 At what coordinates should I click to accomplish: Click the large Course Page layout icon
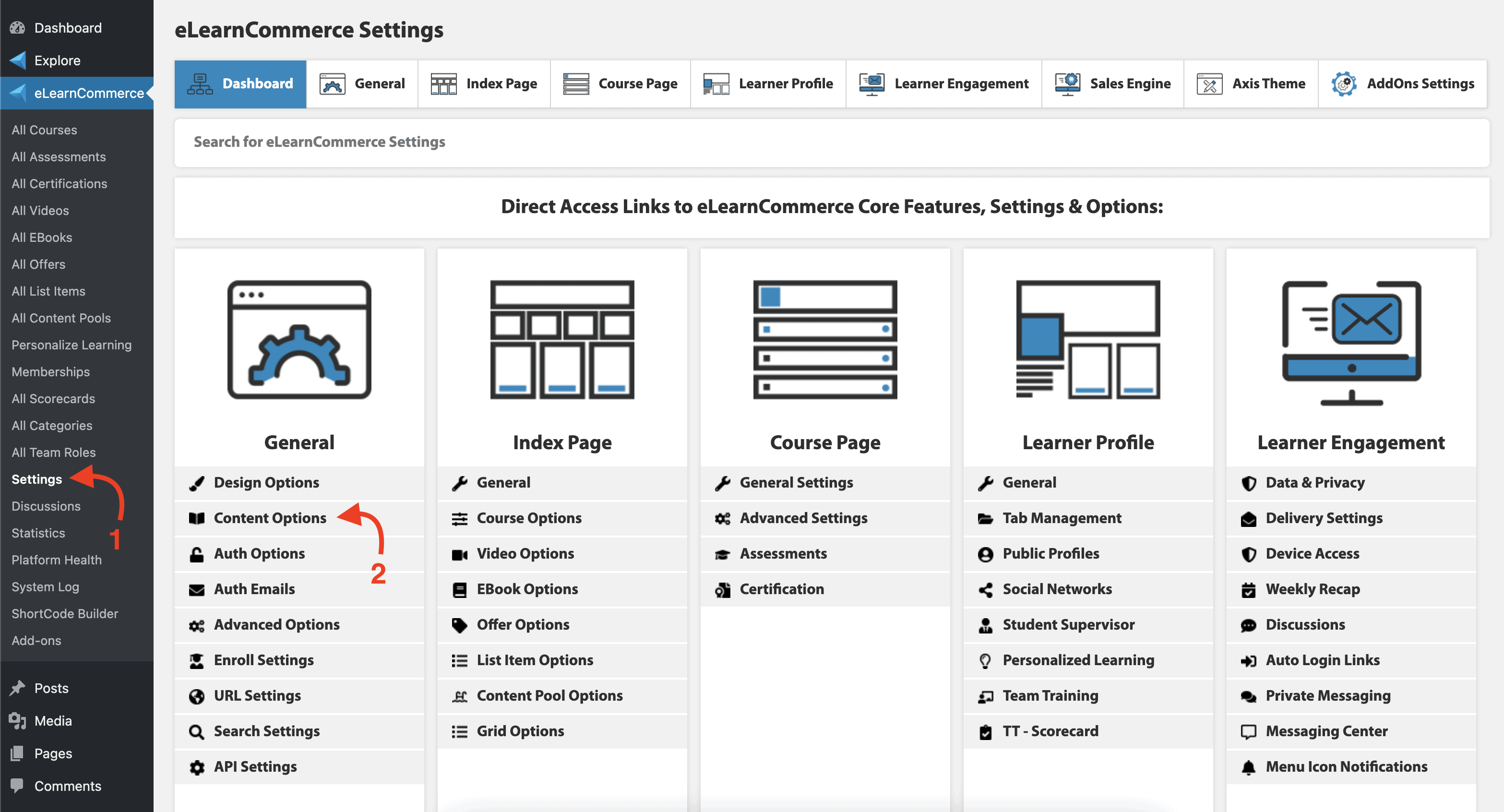click(825, 340)
